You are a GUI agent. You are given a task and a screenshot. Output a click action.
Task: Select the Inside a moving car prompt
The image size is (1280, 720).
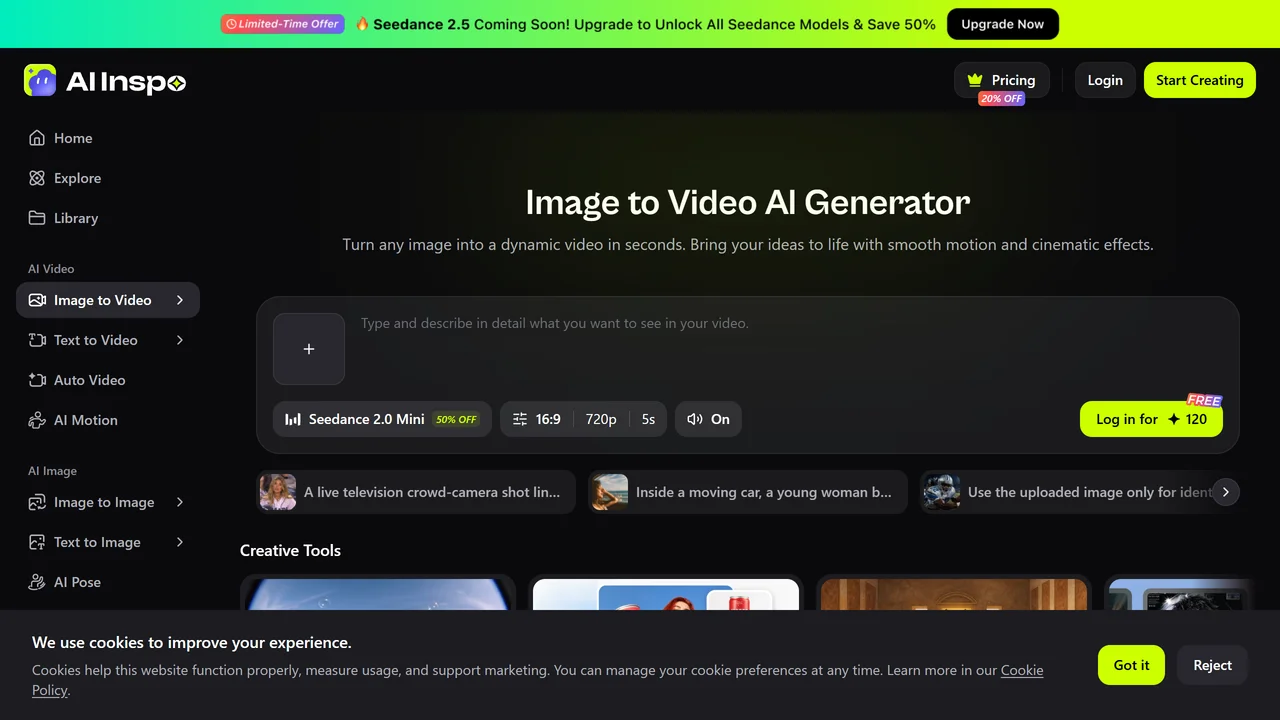coord(748,492)
